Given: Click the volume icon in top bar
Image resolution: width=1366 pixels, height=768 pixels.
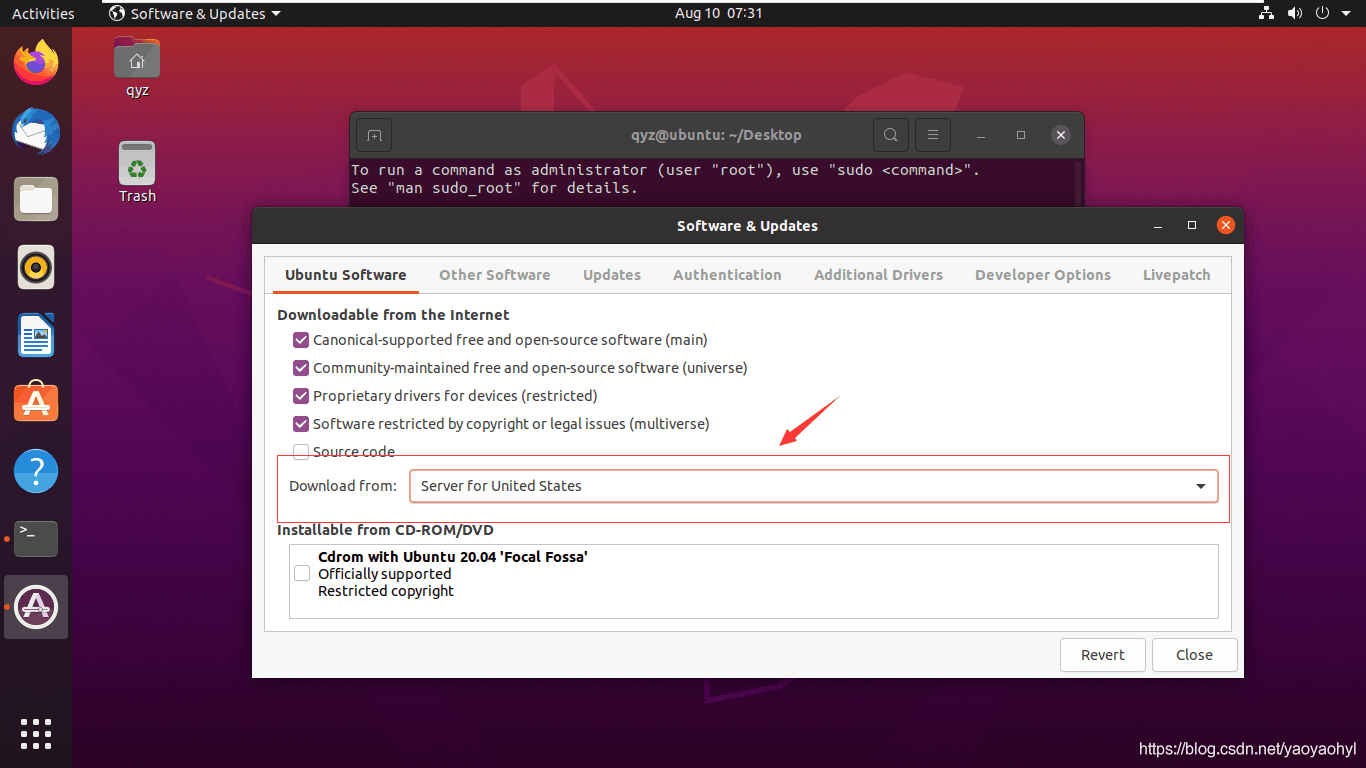Looking at the screenshot, I should pyautogui.click(x=1295, y=13).
